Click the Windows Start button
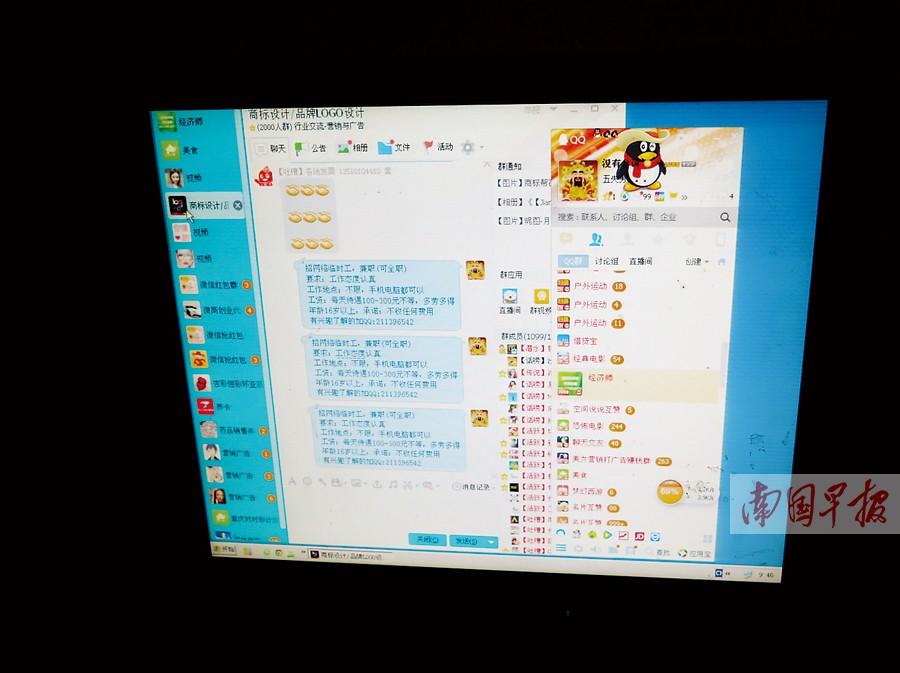The height and width of the screenshot is (673, 900). click(224, 549)
